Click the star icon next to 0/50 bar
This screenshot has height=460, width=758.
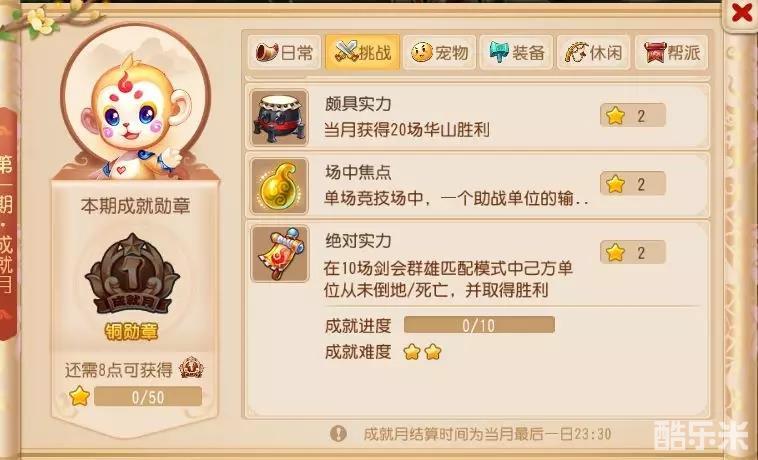click(x=80, y=397)
